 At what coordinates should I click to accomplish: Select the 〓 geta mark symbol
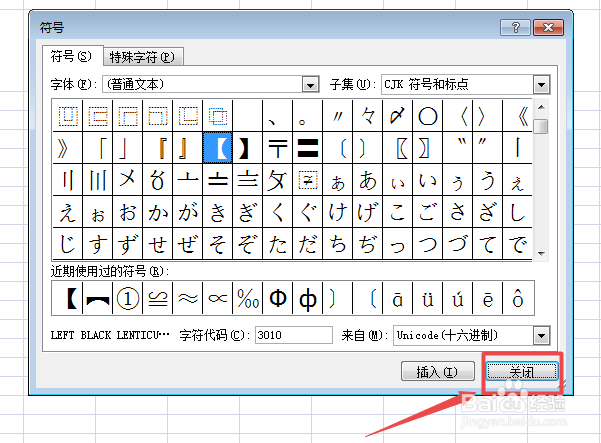tap(307, 148)
